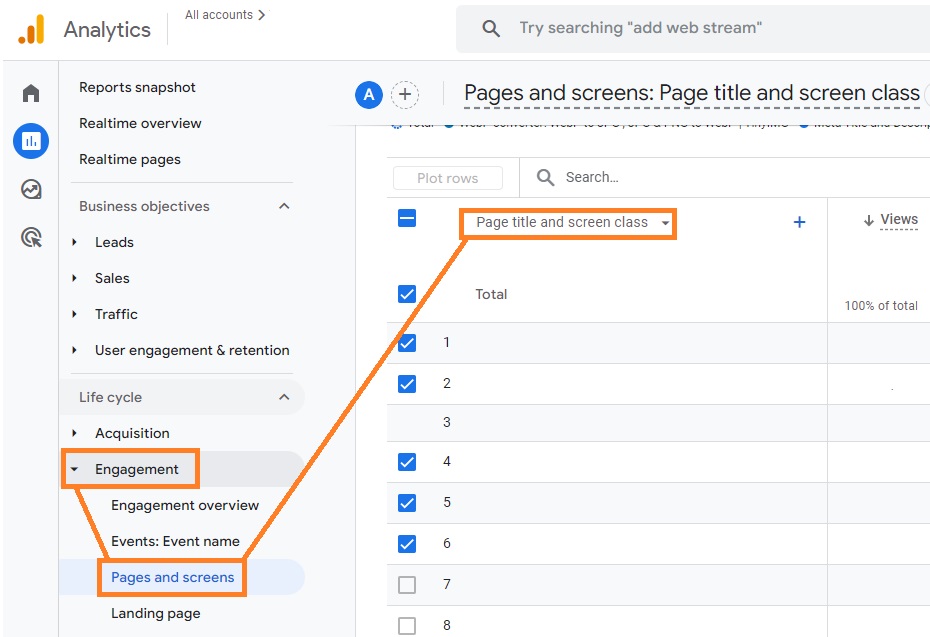Viewport: 930px width, 637px height.
Task: Uncheck row 1 in the table
Action: click(x=407, y=342)
